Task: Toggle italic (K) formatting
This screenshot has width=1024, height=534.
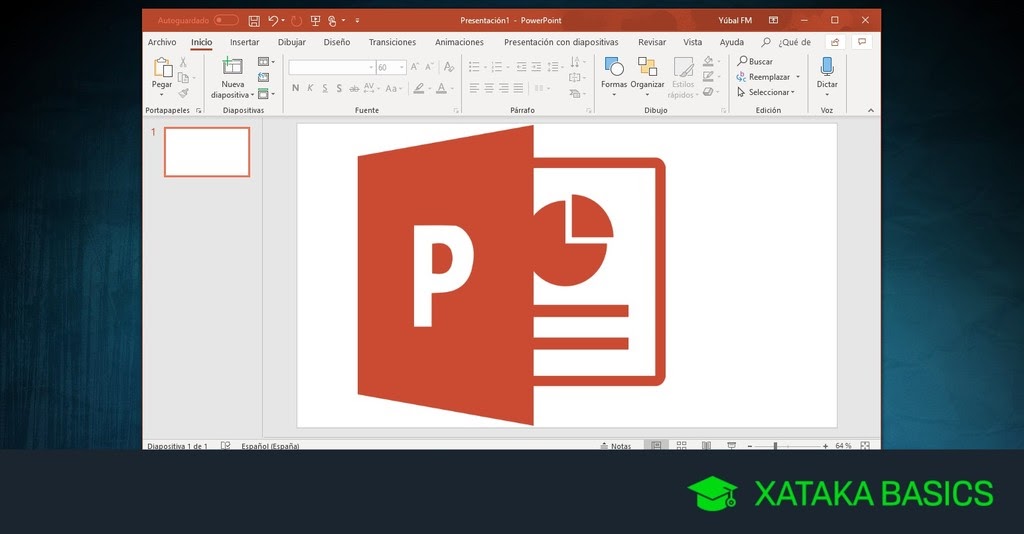Action: pyautogui.click(x=310, y=88)
